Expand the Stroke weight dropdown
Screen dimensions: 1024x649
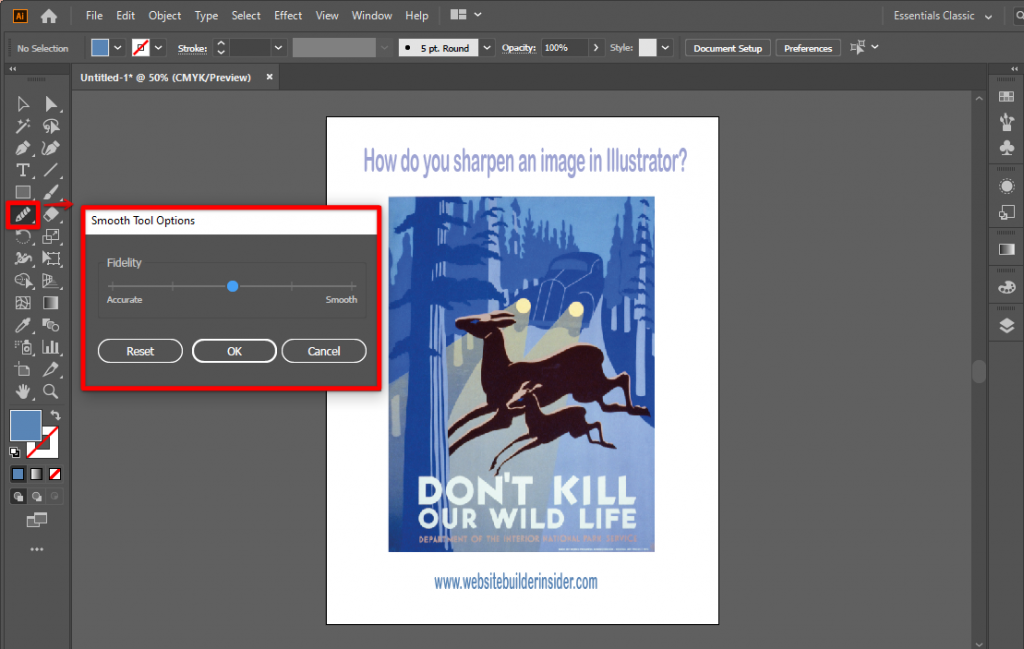tap(276, 47)
